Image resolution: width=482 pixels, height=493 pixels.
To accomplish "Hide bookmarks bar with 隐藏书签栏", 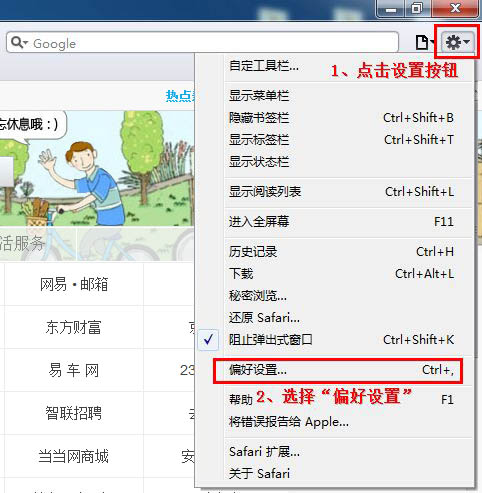I will click(335, 118).
